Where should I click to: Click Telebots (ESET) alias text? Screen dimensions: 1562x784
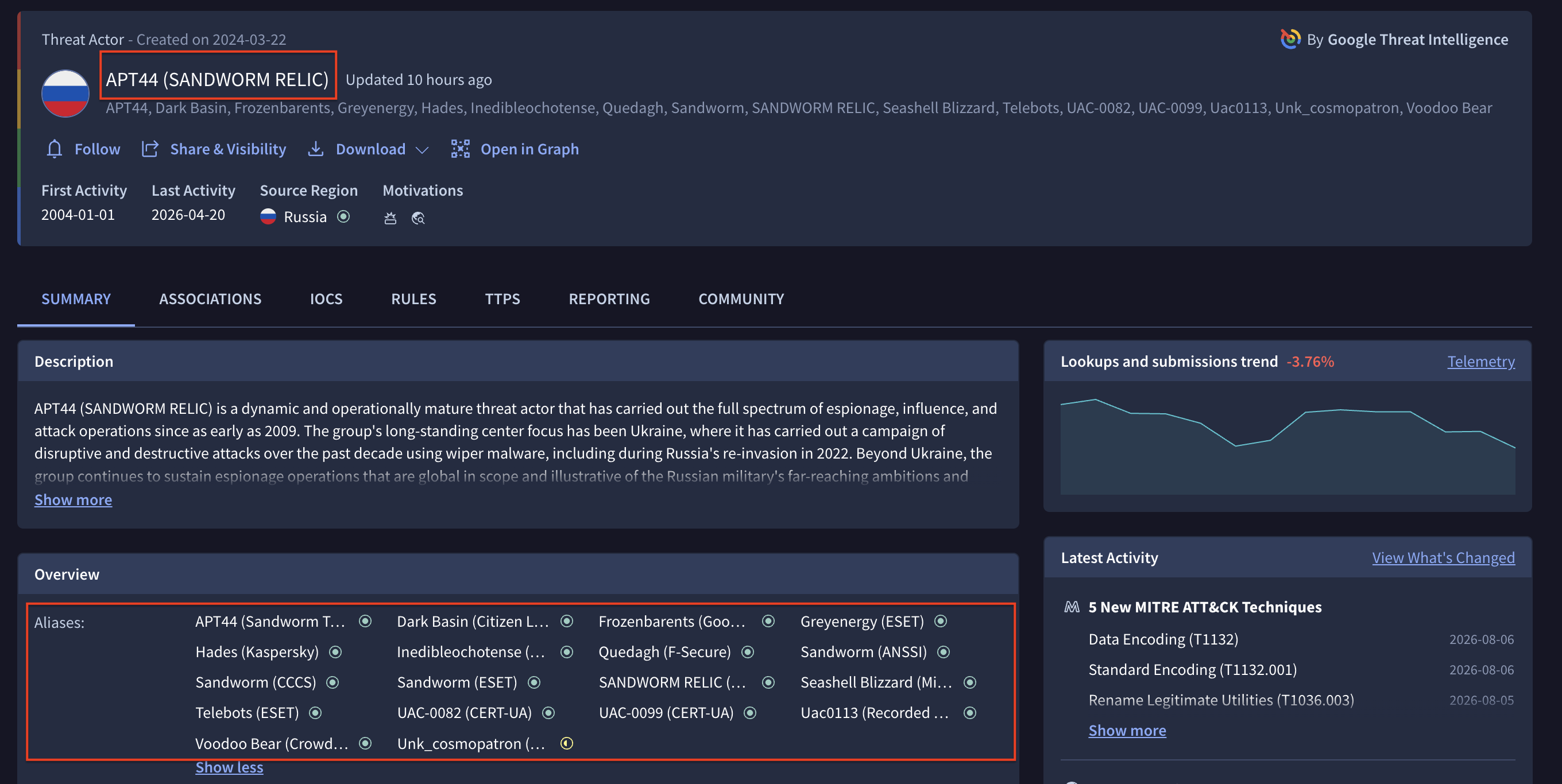pyautogui.click(x=247, y=713)
